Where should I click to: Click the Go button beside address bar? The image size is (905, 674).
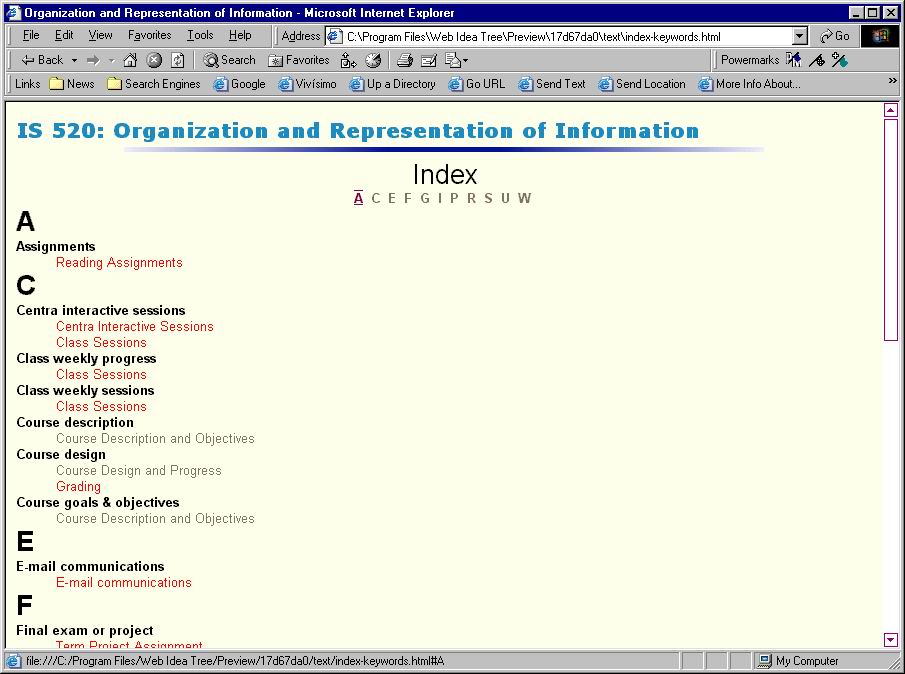pyautogui.click(x=834, y=36)
